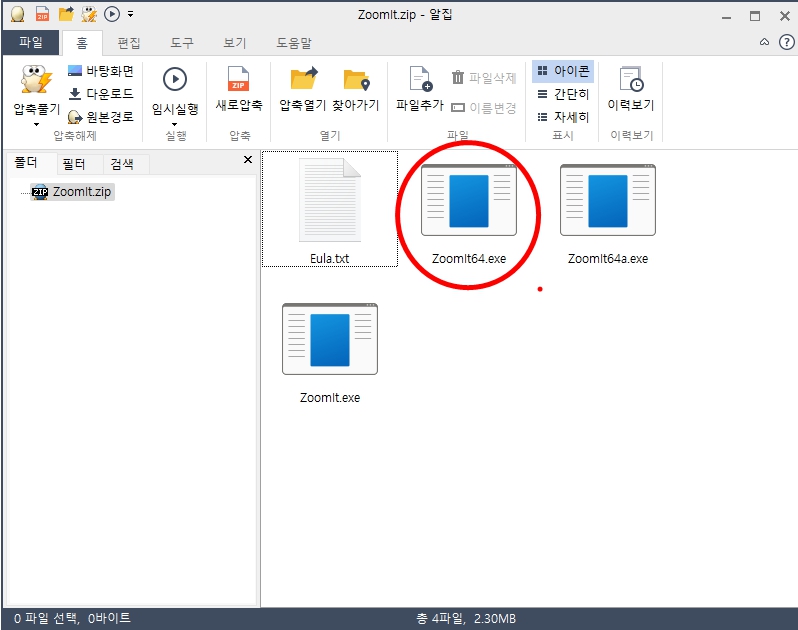
Task: Click the egg icon in title bar
Action: pos(18,14)
